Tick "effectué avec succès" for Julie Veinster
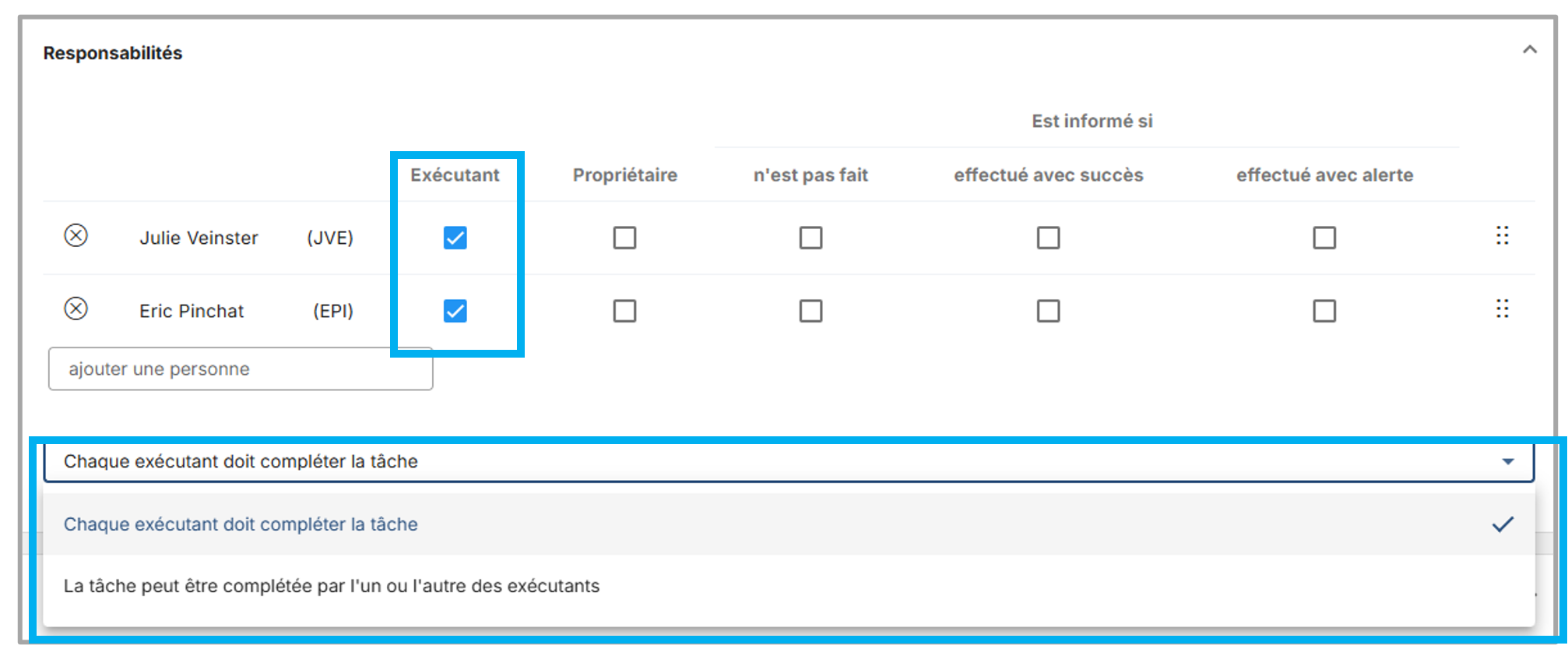1568x649 pixels. point(1048,238)
